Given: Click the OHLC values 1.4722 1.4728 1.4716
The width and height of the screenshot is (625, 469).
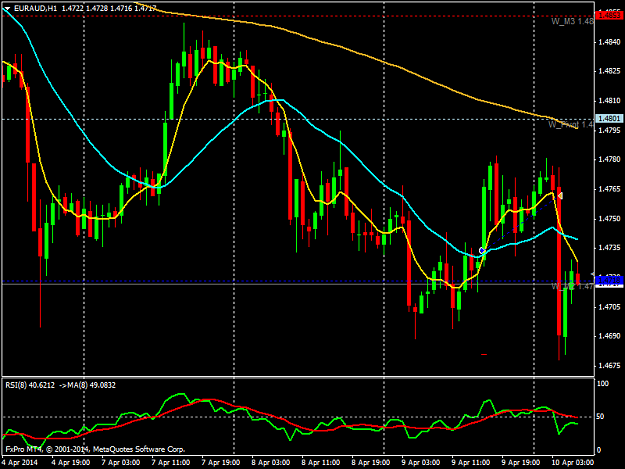Looking at the screenshot, I should coord(96,8).
